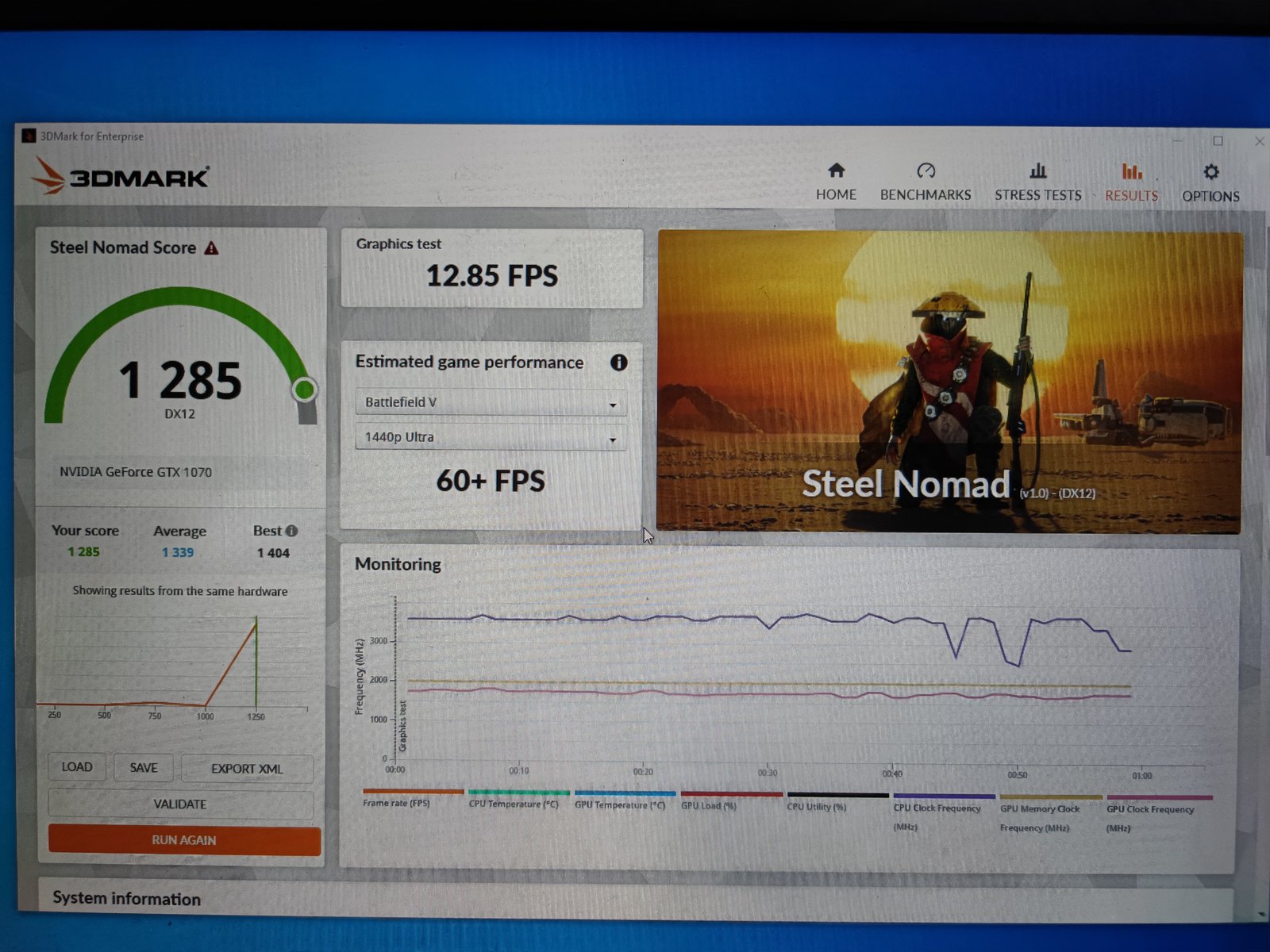Viewport: 1270px width, 952px height.
Task: Toggle GPU Clock Frequency legend entry
Action: coord(1159,814)
